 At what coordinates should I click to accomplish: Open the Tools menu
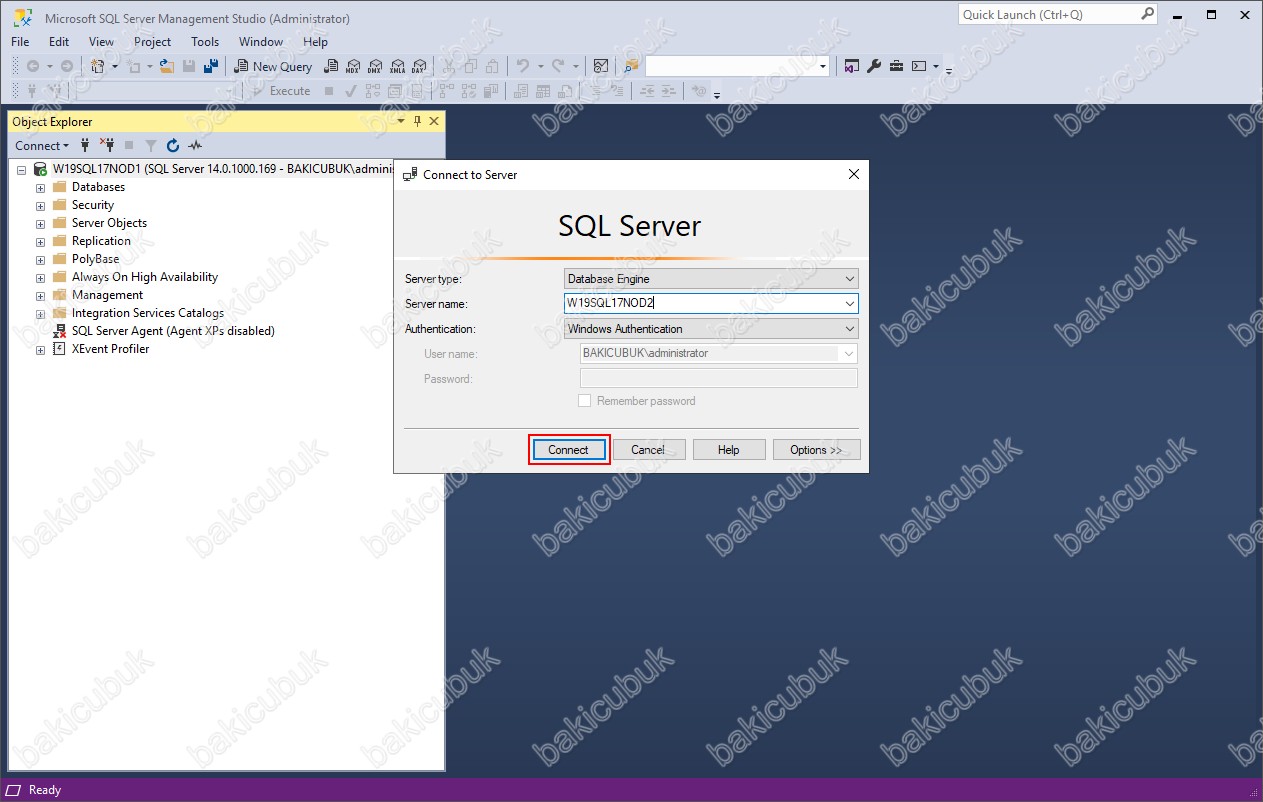point(204,42)
